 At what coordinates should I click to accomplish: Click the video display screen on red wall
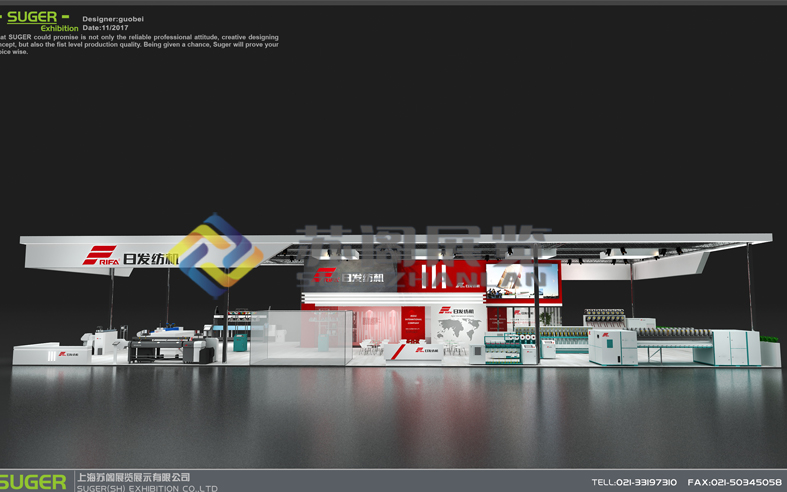(x=522, y=280)
